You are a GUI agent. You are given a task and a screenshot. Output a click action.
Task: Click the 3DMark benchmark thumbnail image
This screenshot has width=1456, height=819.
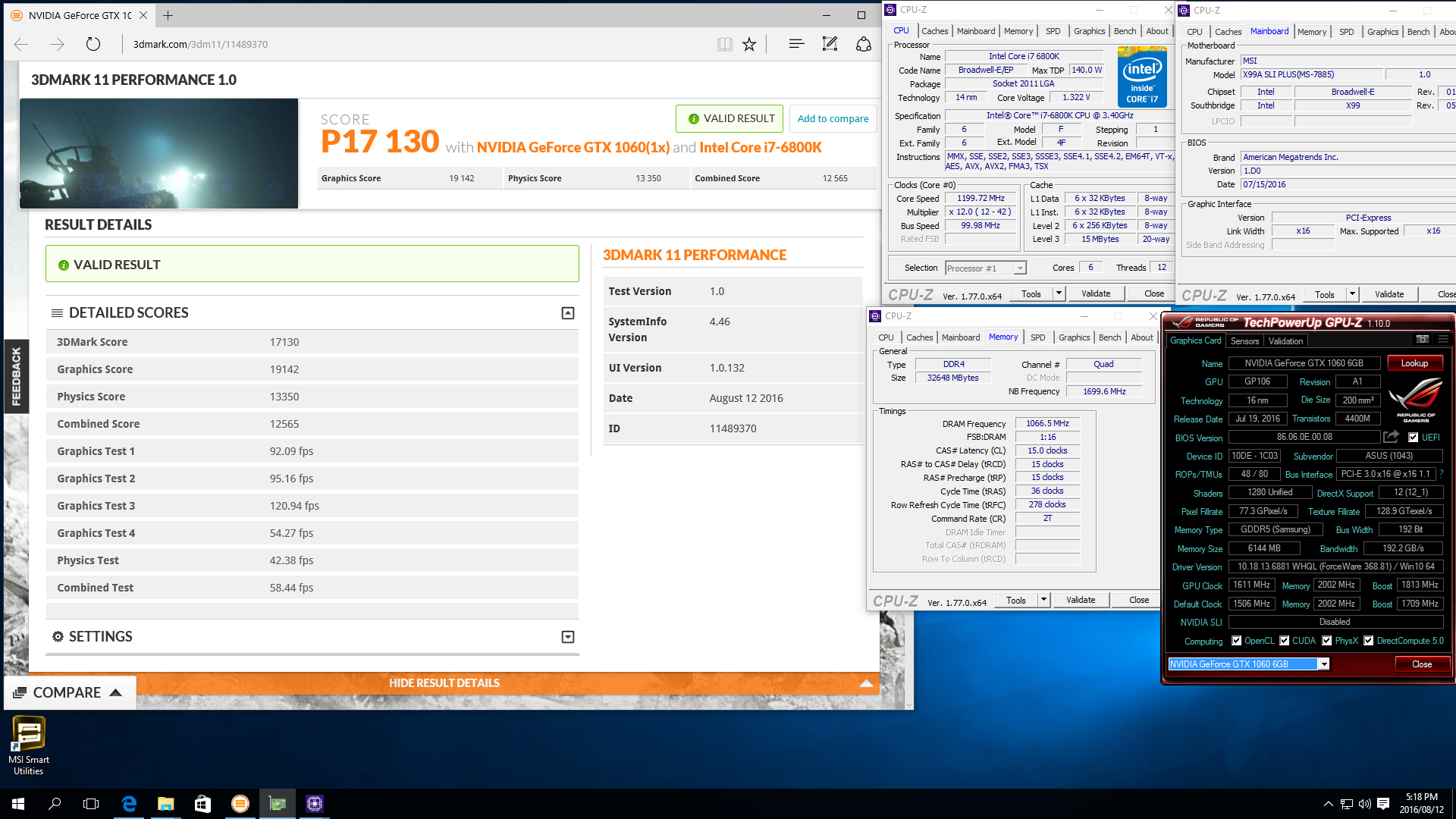pyautogui.click(x=159, y=153)
